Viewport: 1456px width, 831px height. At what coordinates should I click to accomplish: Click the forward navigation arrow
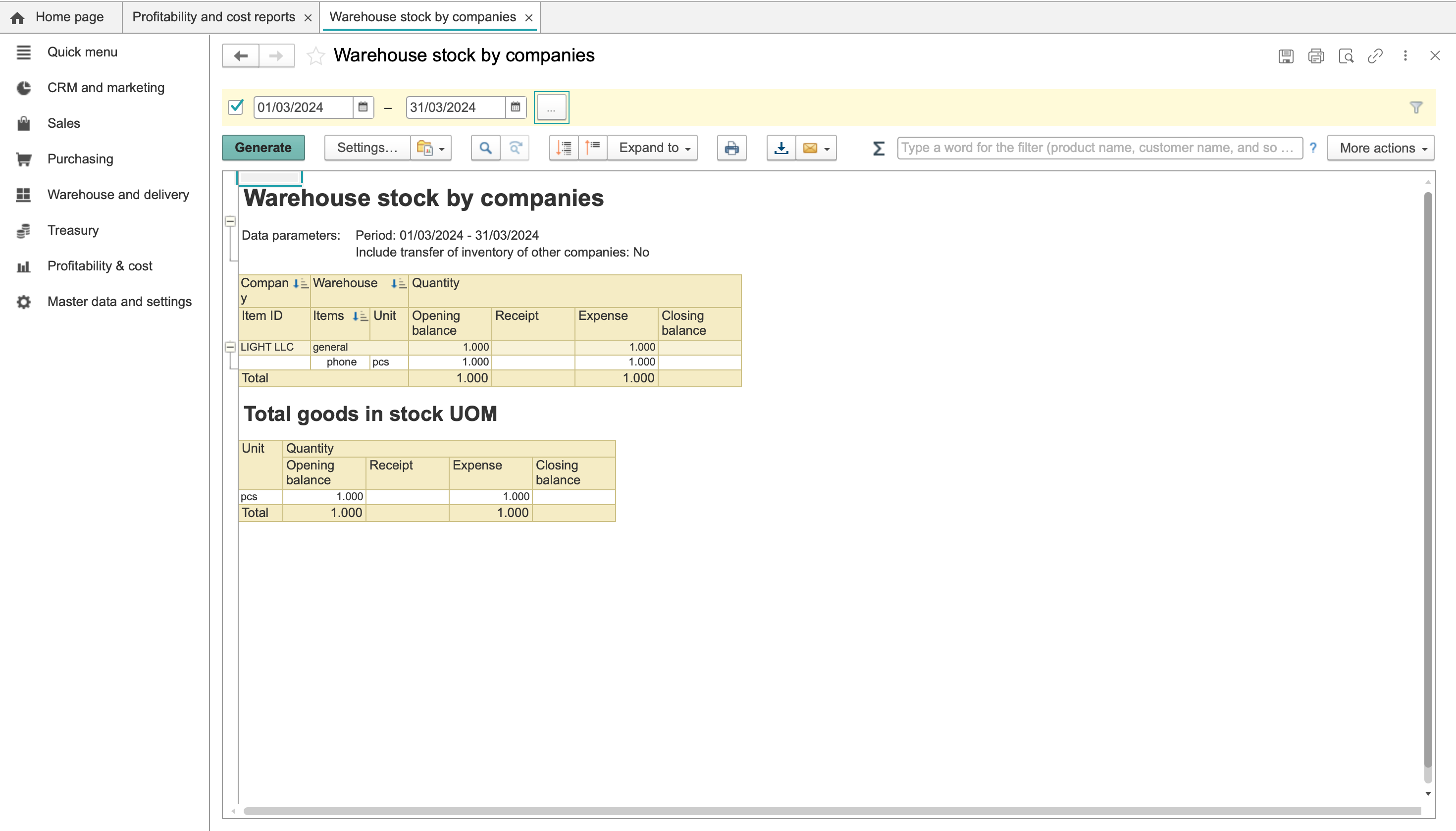(x=276, y=55)
